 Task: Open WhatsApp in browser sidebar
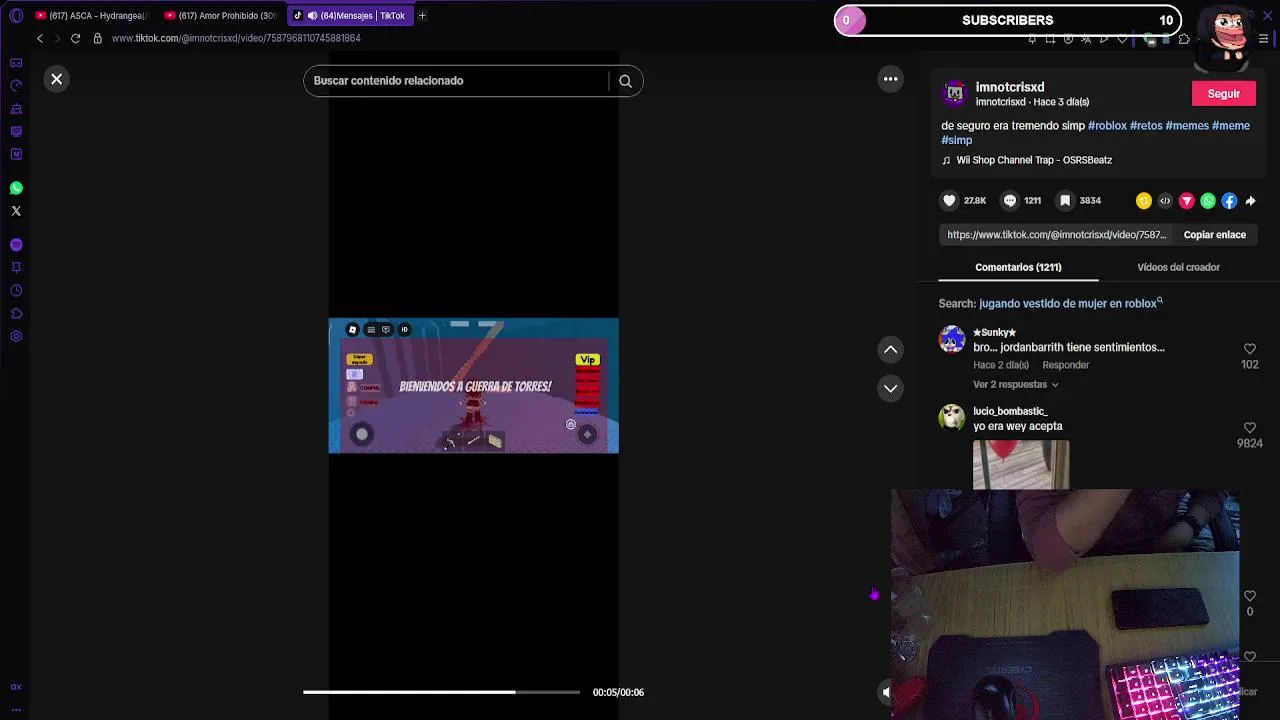click(16, 188)
